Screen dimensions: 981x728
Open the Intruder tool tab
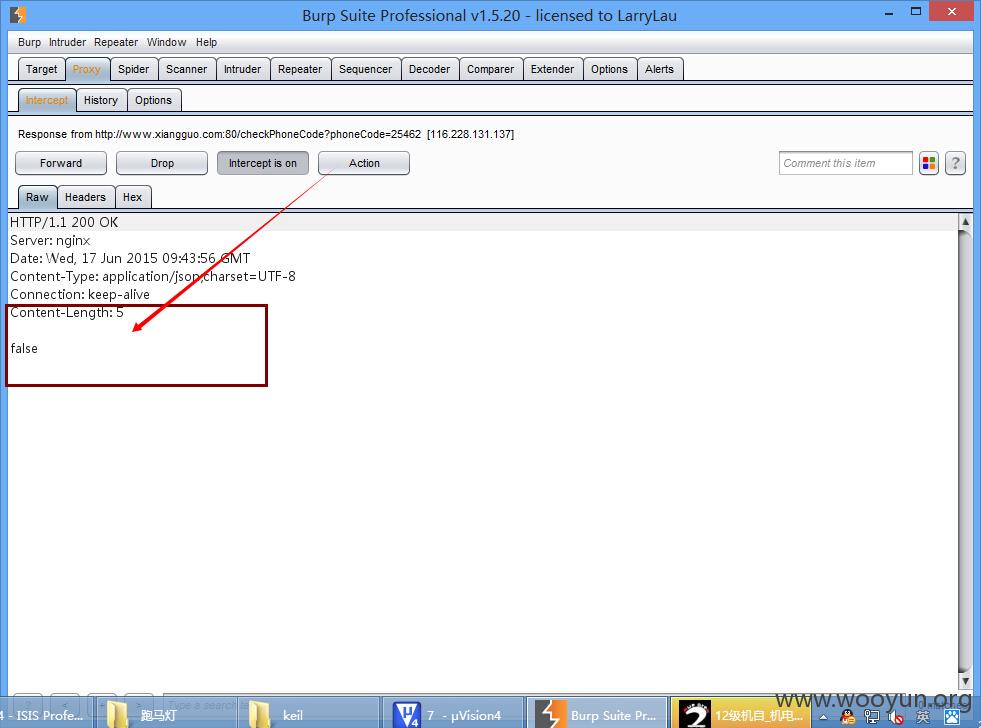tap(243, 69)
